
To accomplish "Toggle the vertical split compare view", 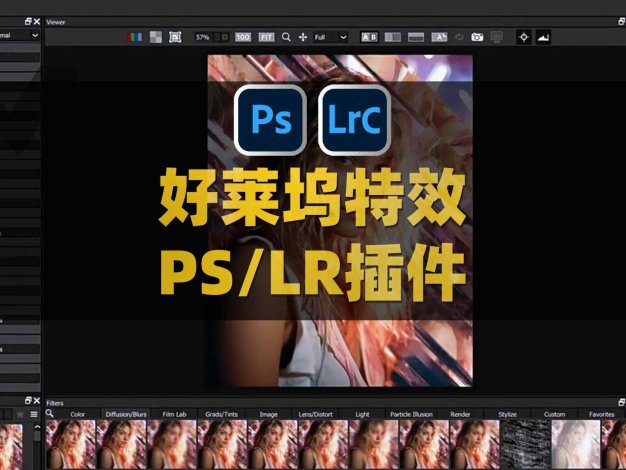I will (x=416, y=37).
